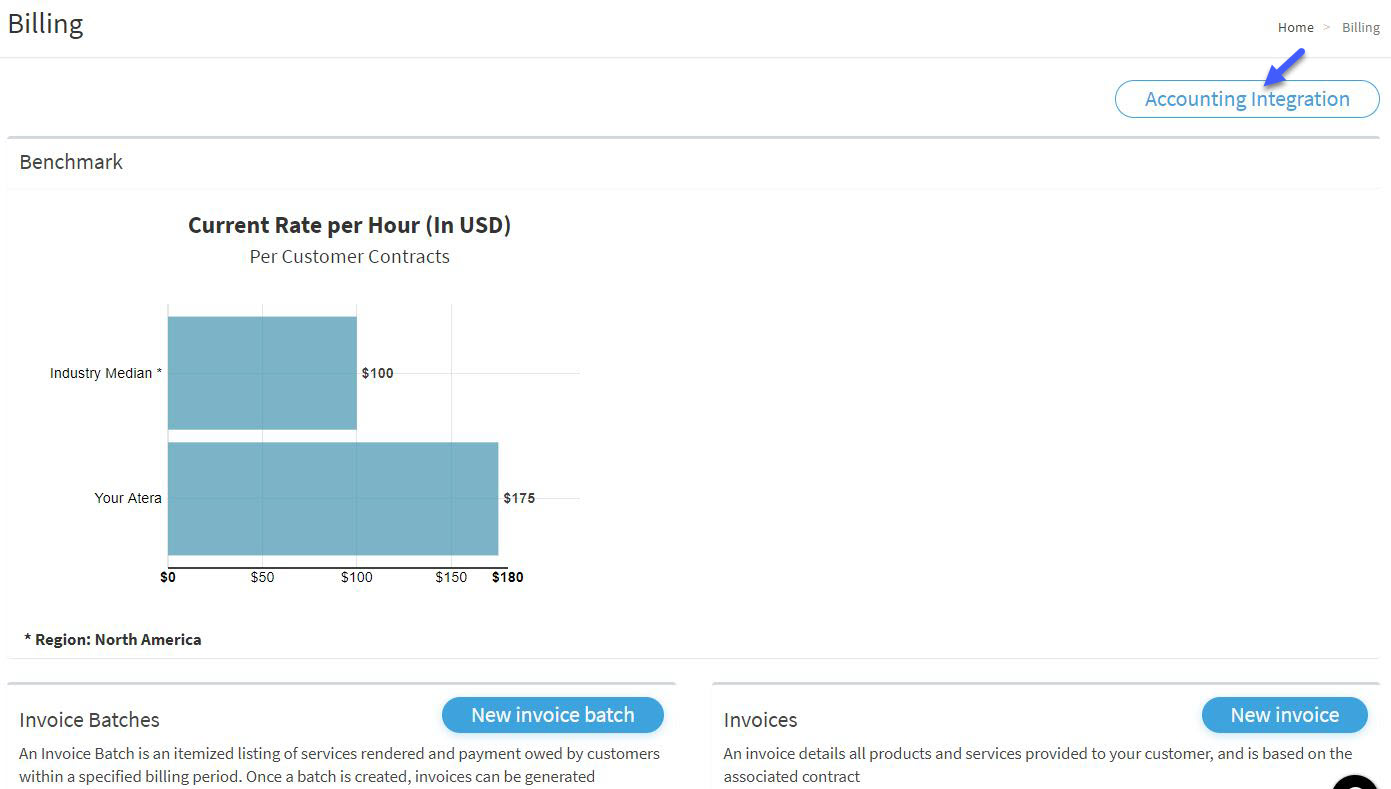Click the $150 axis tick label
Screen dimensions: 1391x789
tap(451, 577)
